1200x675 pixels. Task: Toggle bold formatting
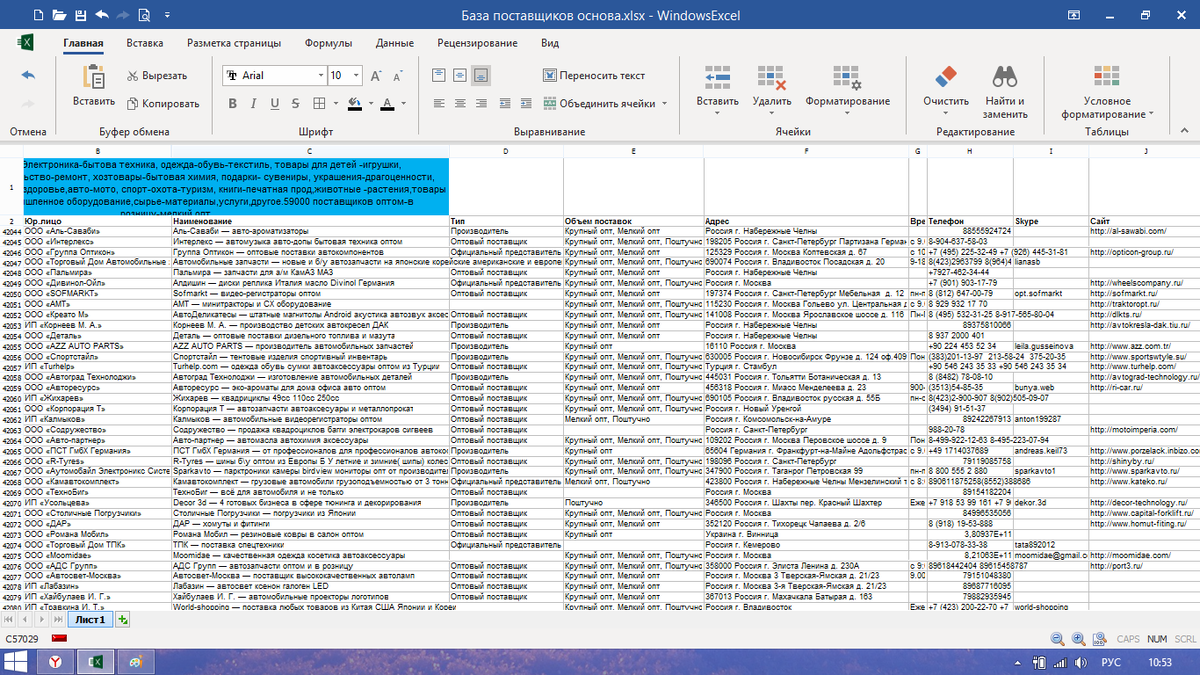[x=233, y=103]
